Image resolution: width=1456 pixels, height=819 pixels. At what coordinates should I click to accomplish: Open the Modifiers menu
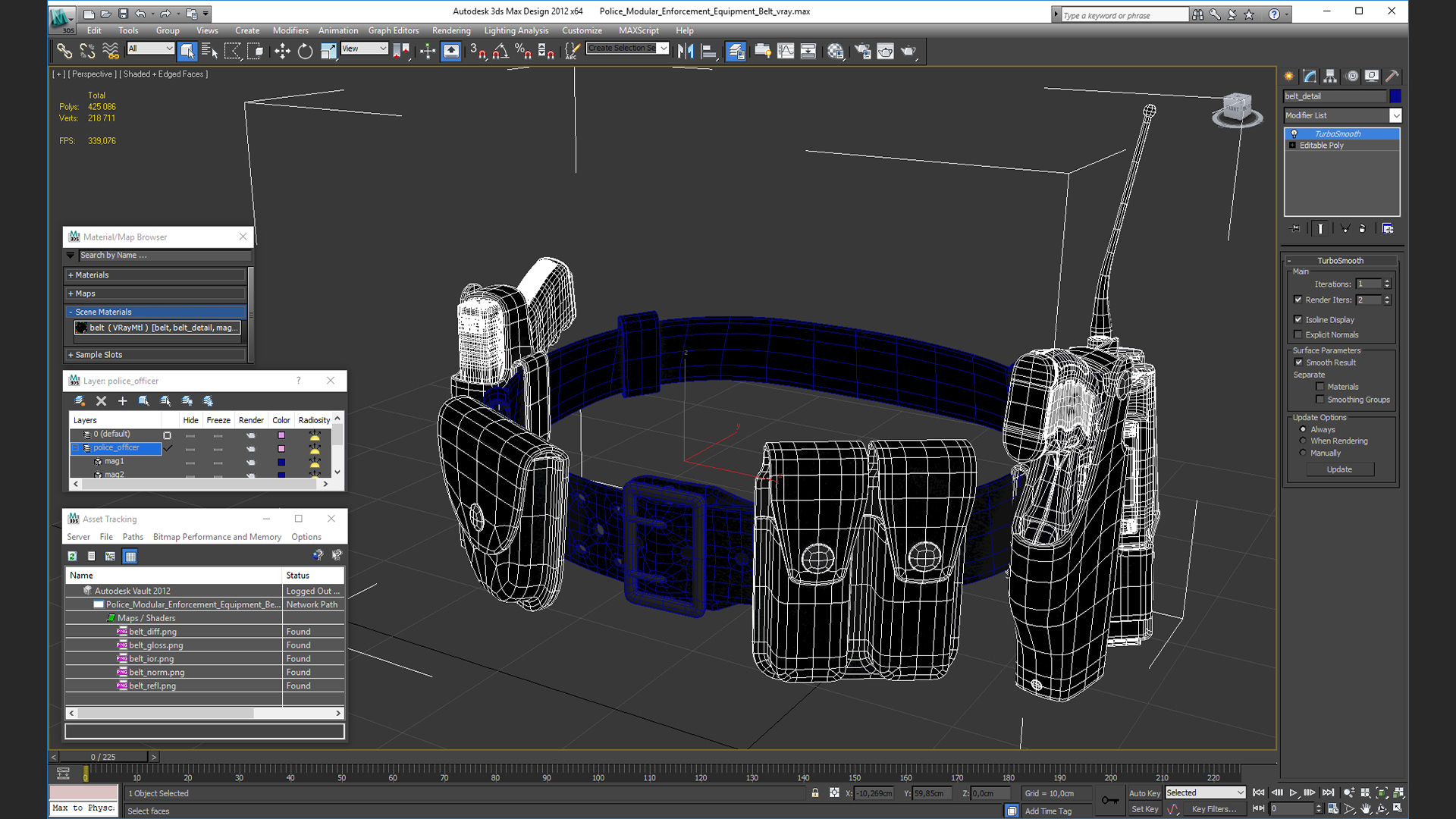[x=290, y=30]
